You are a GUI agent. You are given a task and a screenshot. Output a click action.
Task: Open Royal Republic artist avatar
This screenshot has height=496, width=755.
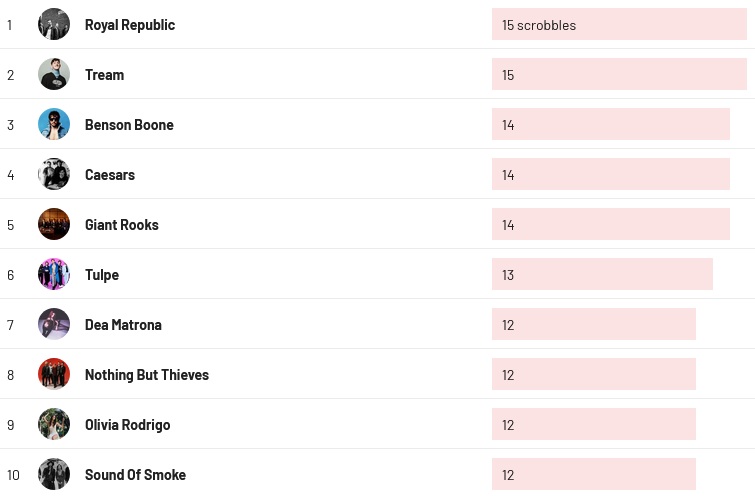click(54, 24)
